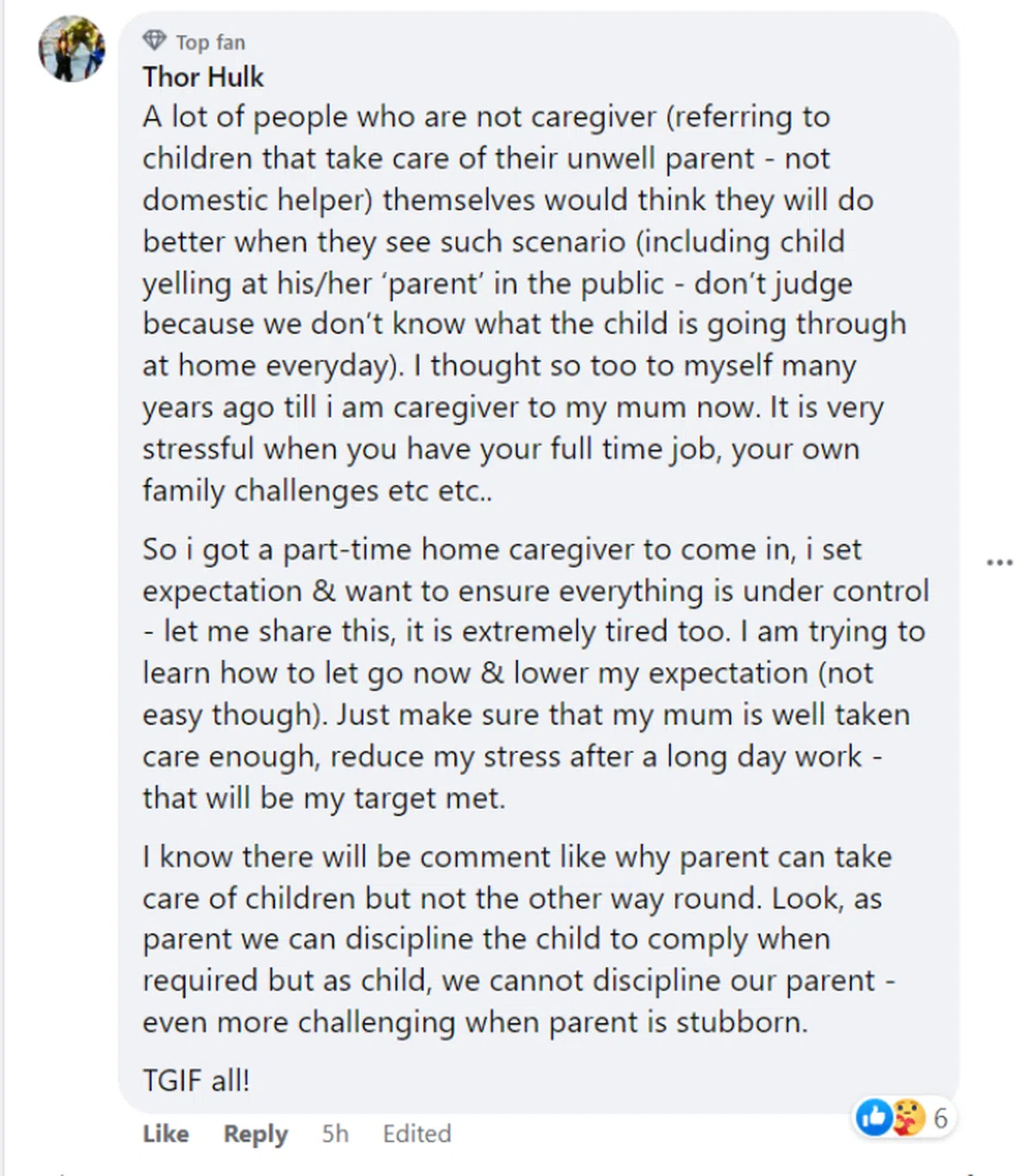
Task: Click the paragraph starting 'A lot of people'
Action: click(x=517, y=303)
